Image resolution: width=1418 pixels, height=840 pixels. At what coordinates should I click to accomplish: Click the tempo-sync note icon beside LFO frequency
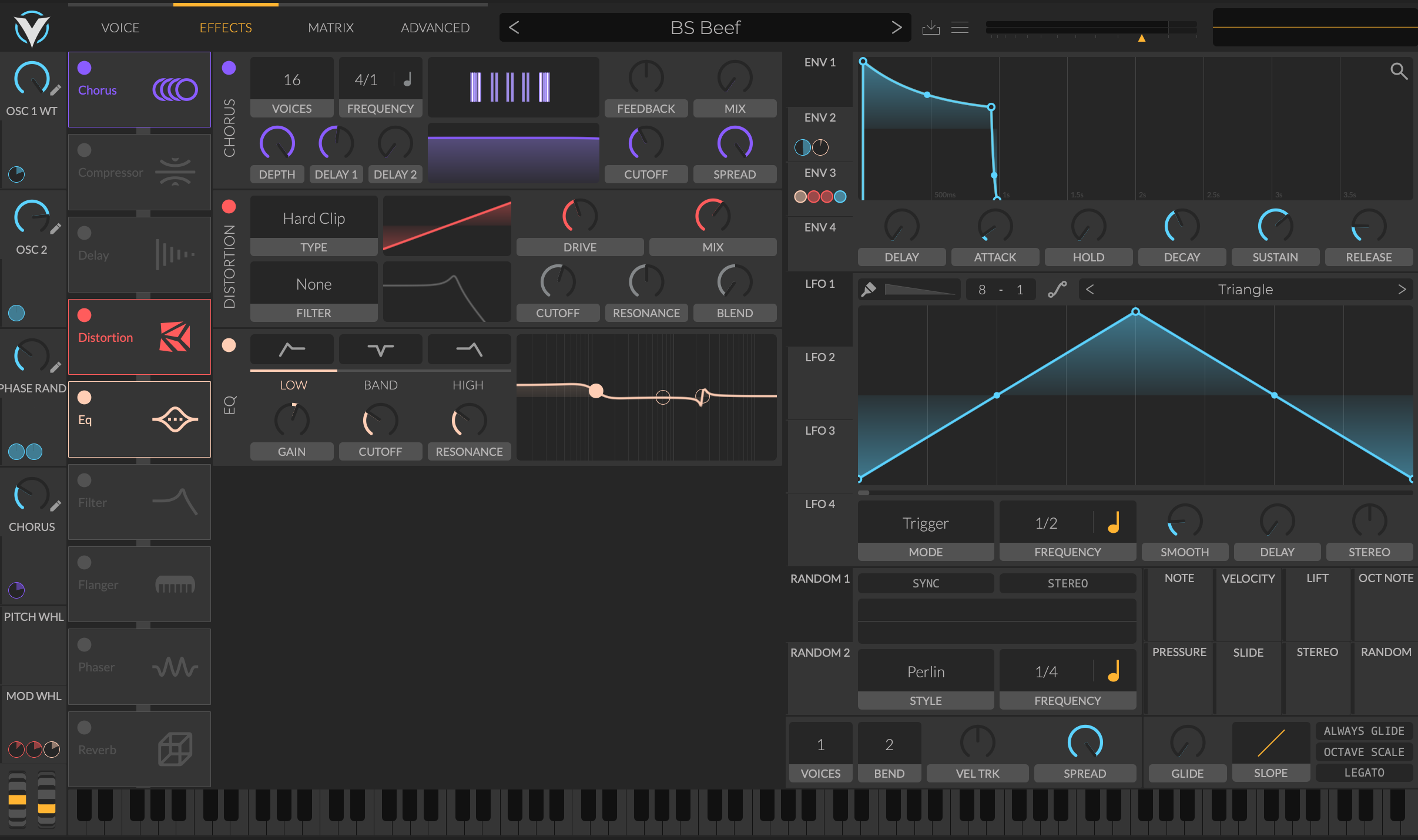1111,523
